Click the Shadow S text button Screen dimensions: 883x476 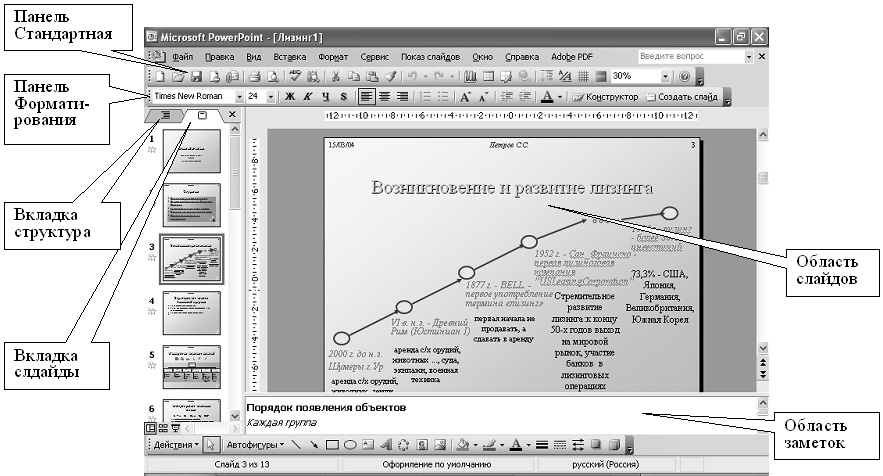point(344,97)
